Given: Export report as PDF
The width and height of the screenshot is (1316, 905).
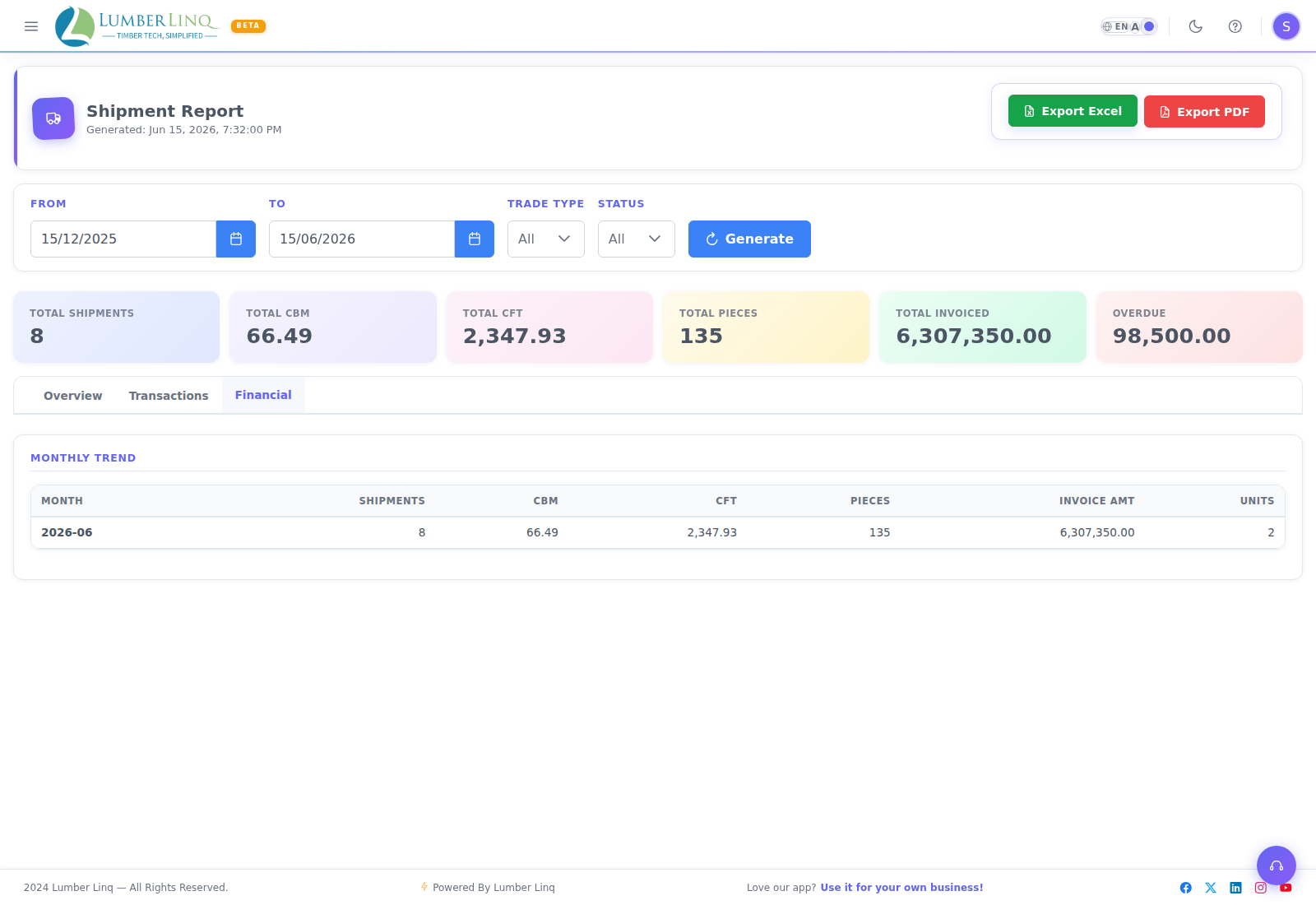Looking at the screenshot, I should coord(1204,111).
